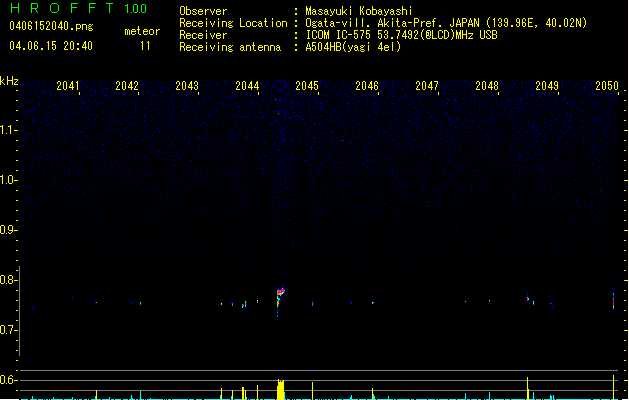Click the 0.6 kHz axis tick label
This screenshot has height=400, width=629.
[x=8, y=380]
